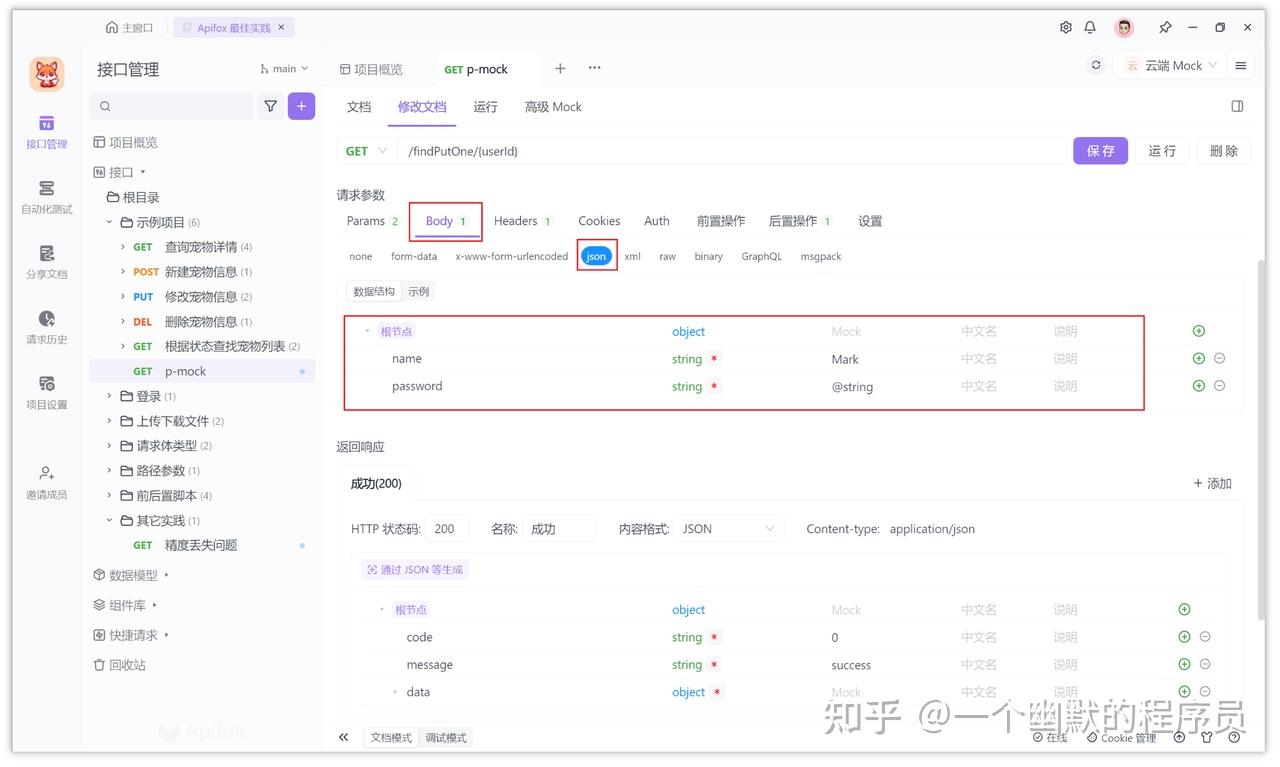The height and width of the screenshot is (767, 1280).
Task: Click the 保存 button
Action: click(x=1100, y=151)
